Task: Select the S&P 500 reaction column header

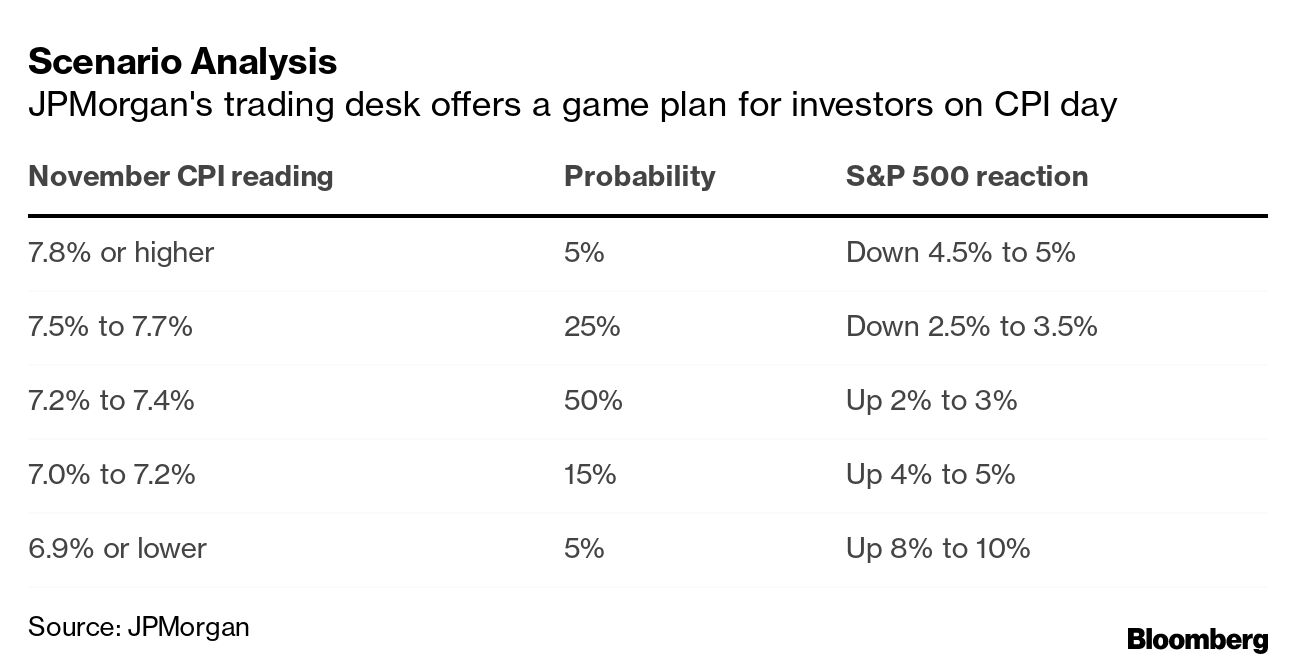Action: (x=966, y=177)
